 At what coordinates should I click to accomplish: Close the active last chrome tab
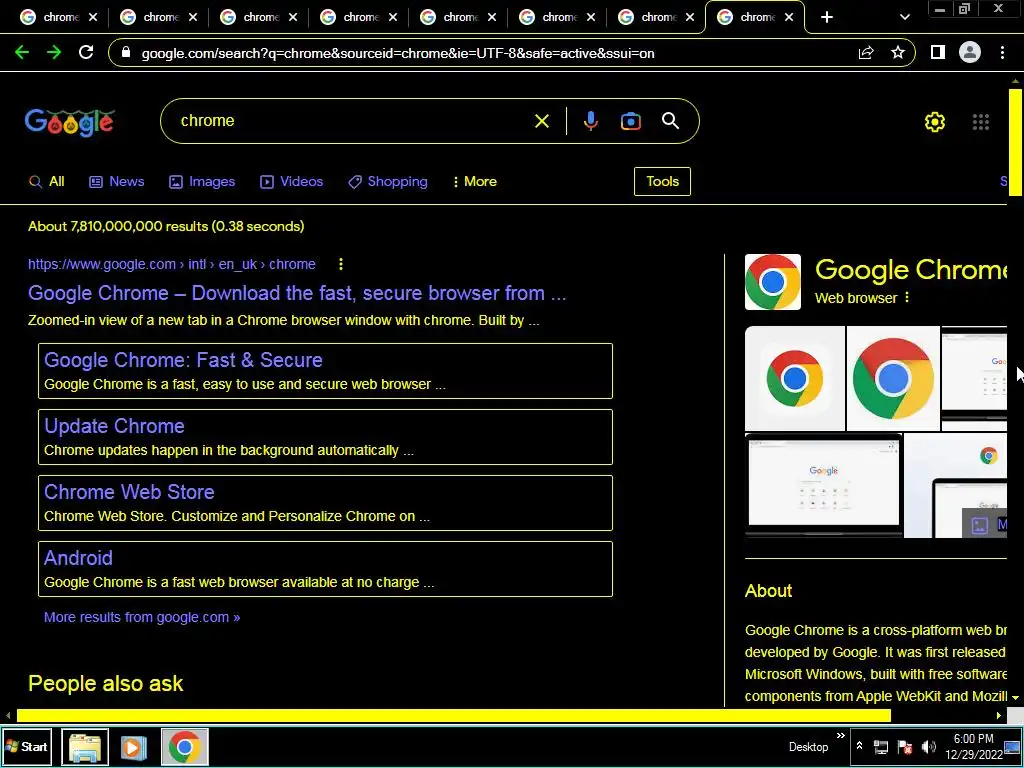(x=789, y=18)
